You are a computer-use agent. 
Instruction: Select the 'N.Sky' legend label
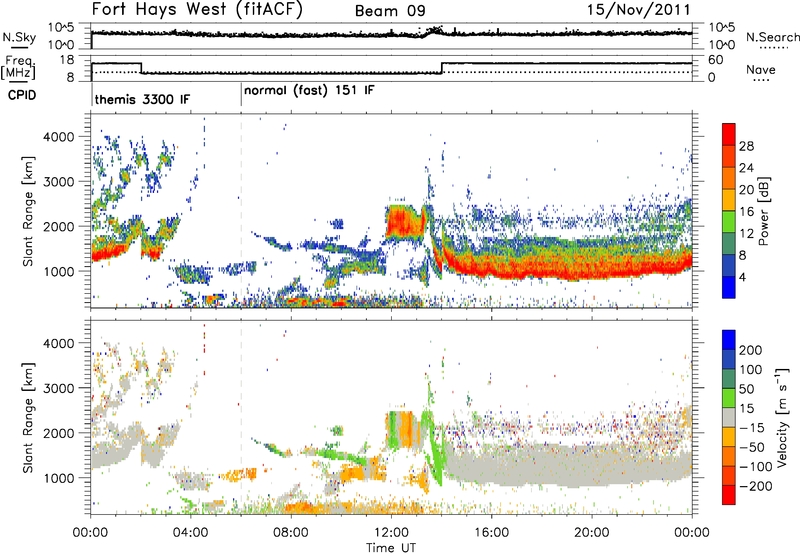(19, 37)
